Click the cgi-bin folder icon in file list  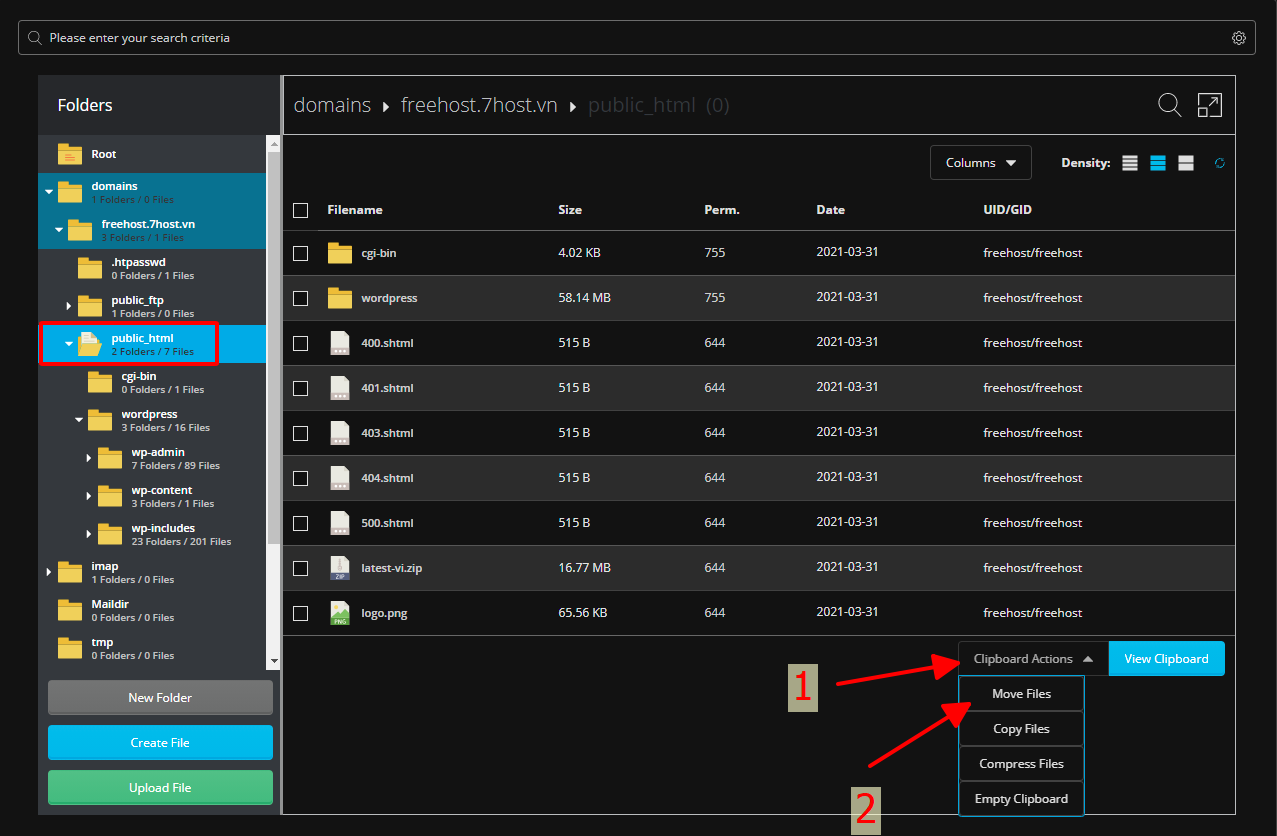[340, 253]
